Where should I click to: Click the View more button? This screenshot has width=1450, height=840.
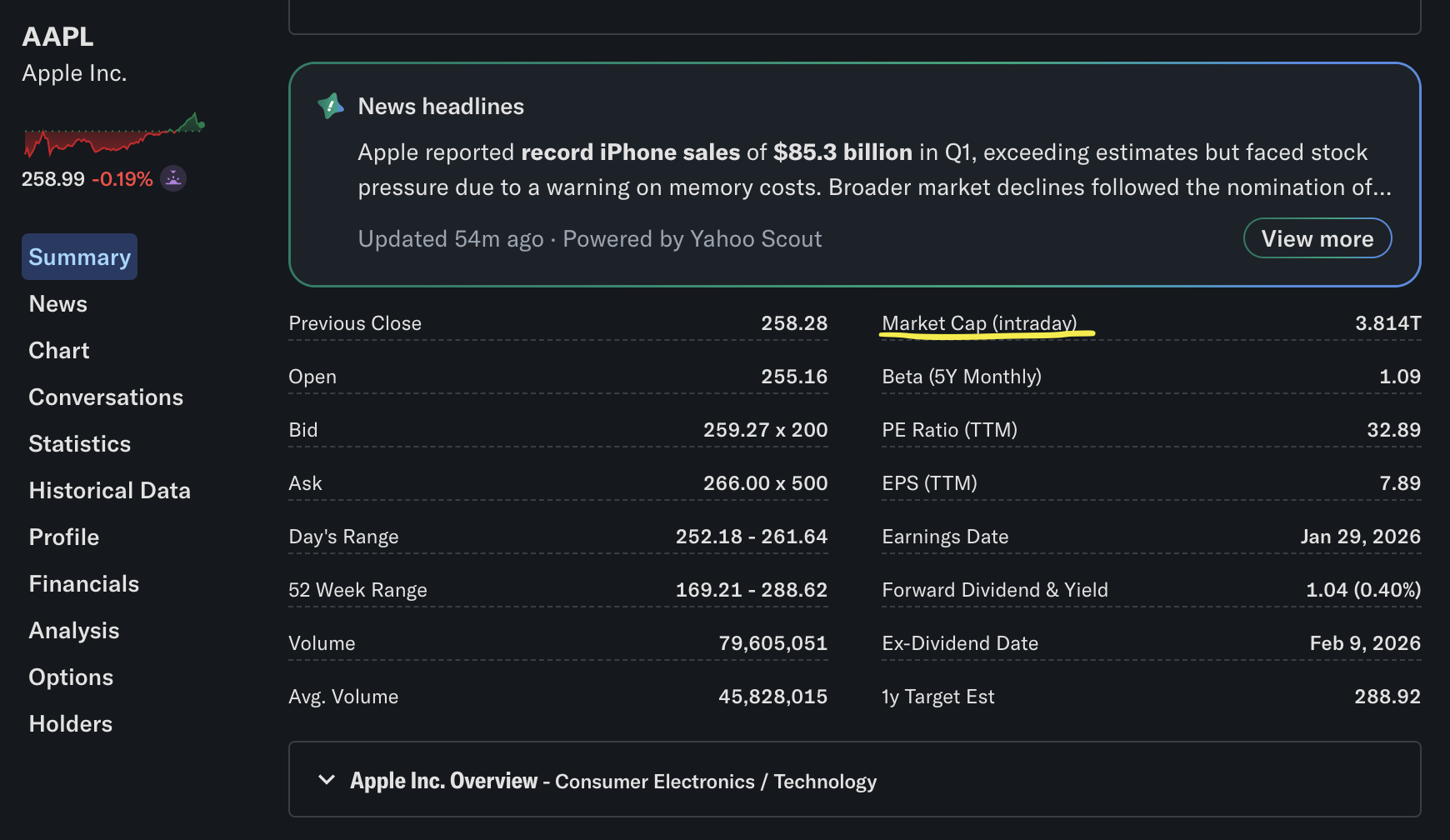1317,238
